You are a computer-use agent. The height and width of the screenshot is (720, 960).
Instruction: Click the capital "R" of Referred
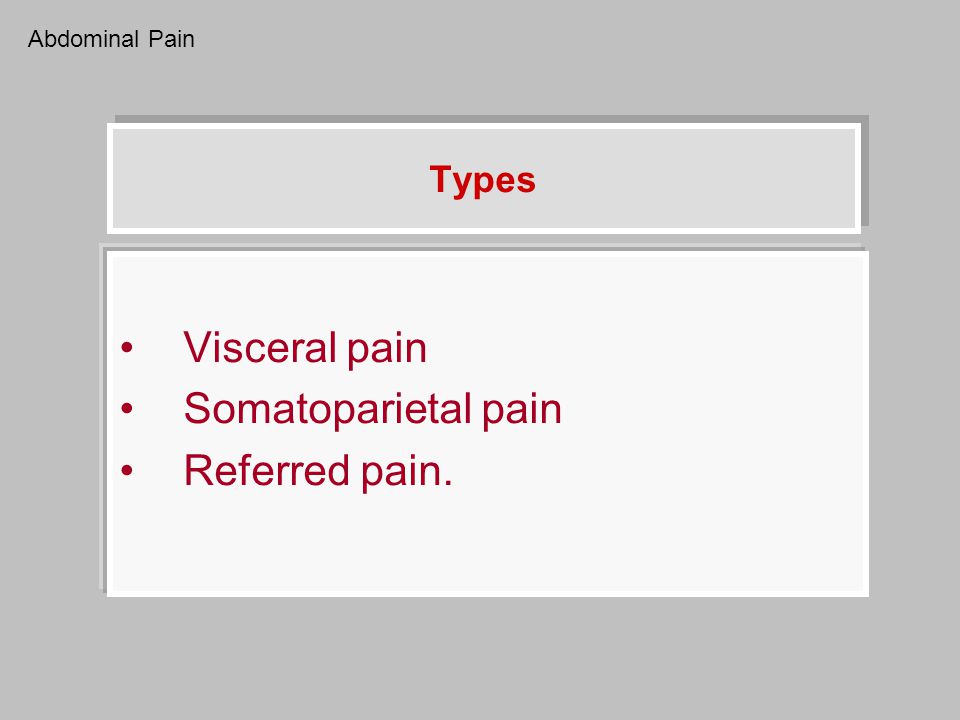199,470
